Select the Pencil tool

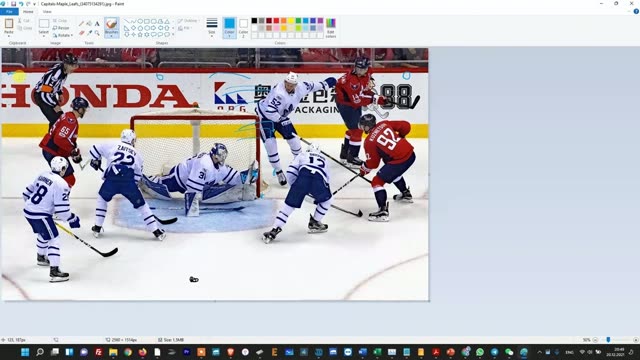coord(81,24)
